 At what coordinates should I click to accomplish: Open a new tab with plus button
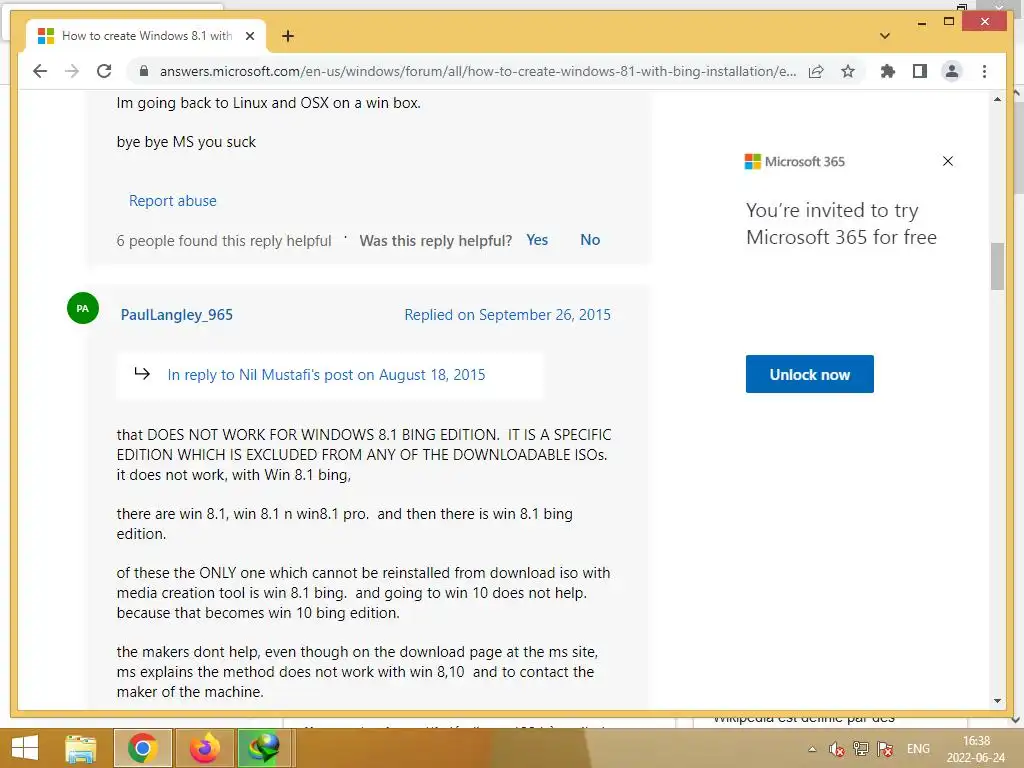click(288, 36)
